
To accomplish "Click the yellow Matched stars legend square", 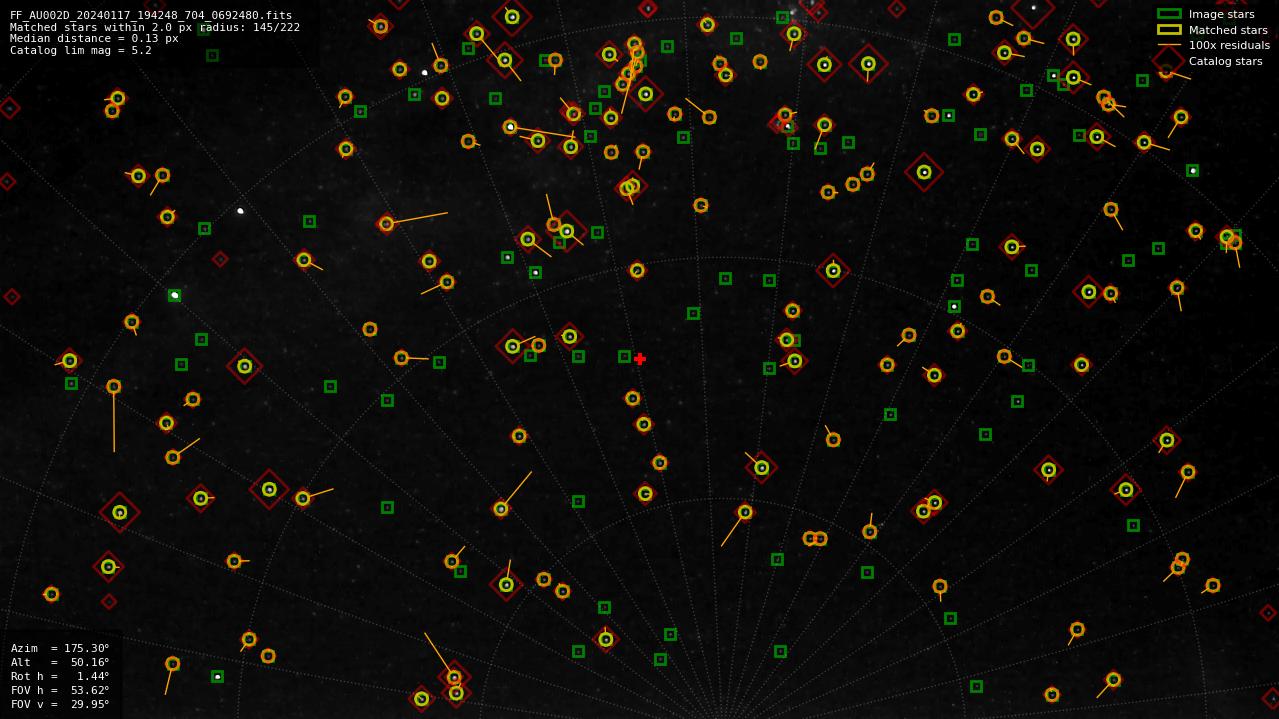I will pos(1169,30).
